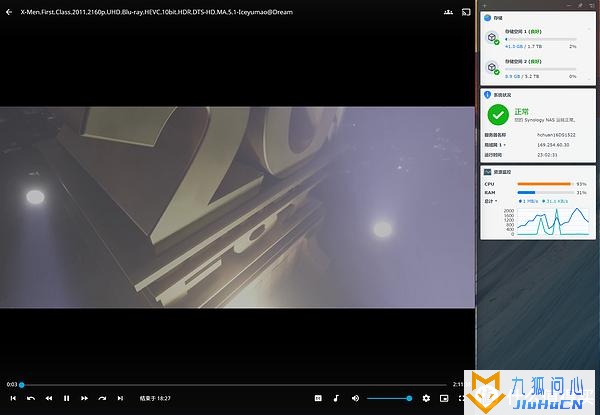Minimize the Synology widget panel
The height and width of the screenshot is (415, 600).
coord(570,5)
